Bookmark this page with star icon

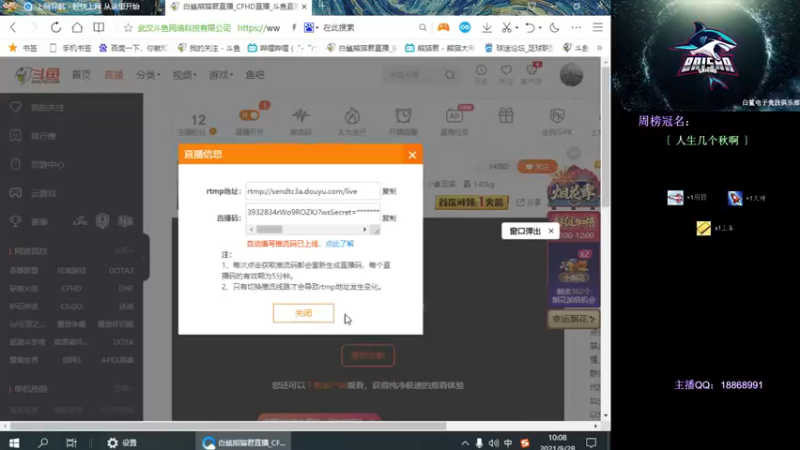click(128, 28)
